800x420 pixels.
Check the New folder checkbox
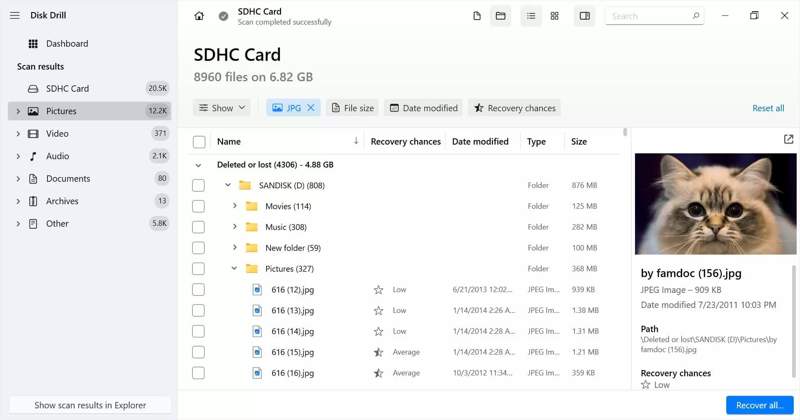pyautogui.click(x=198, y=248)
